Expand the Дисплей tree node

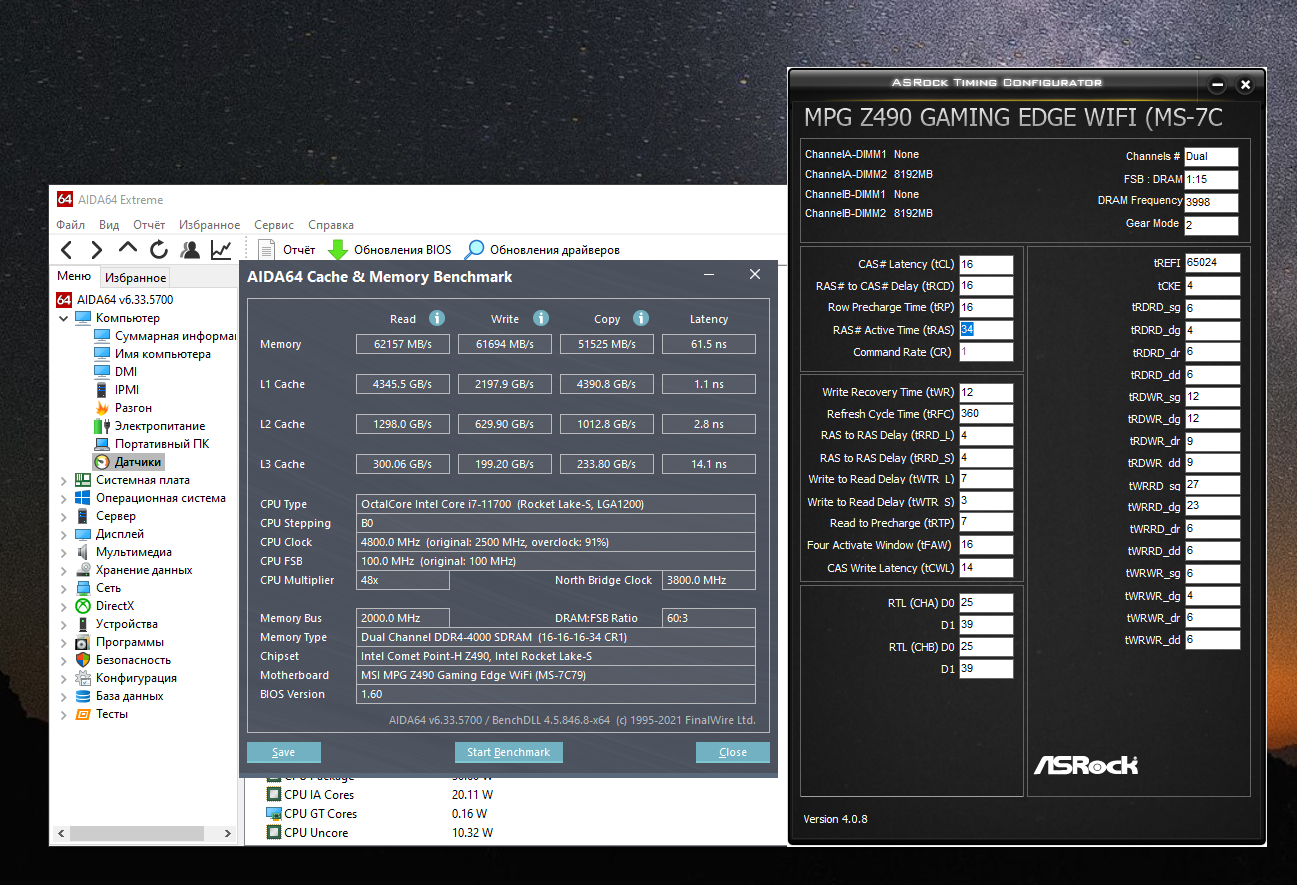pyautogui.click(x=64, y=534)
